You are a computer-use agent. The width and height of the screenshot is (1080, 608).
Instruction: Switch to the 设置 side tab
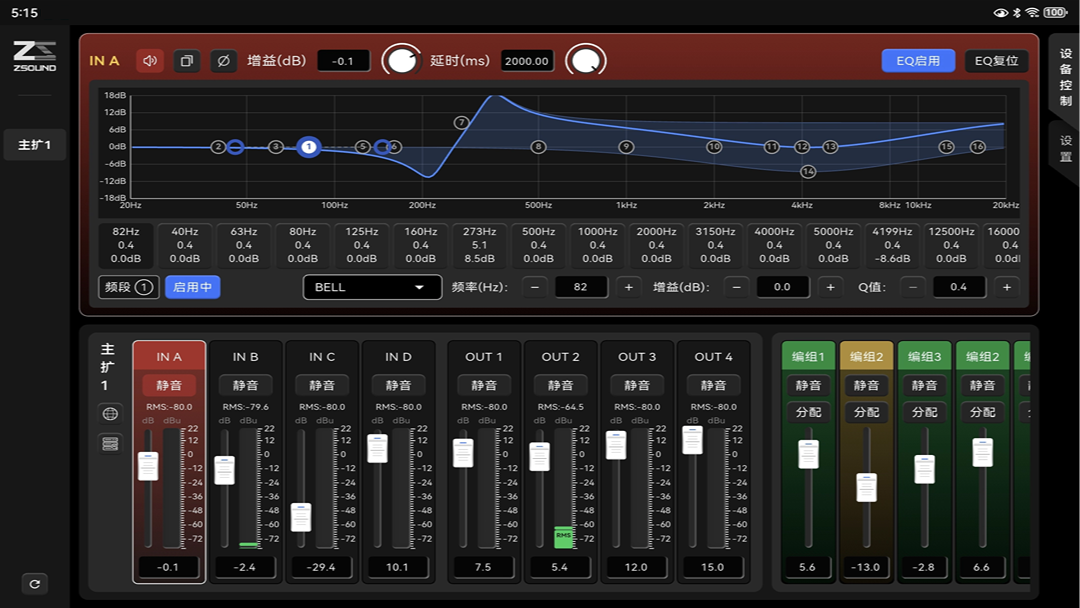click(x=1065, y=149)
